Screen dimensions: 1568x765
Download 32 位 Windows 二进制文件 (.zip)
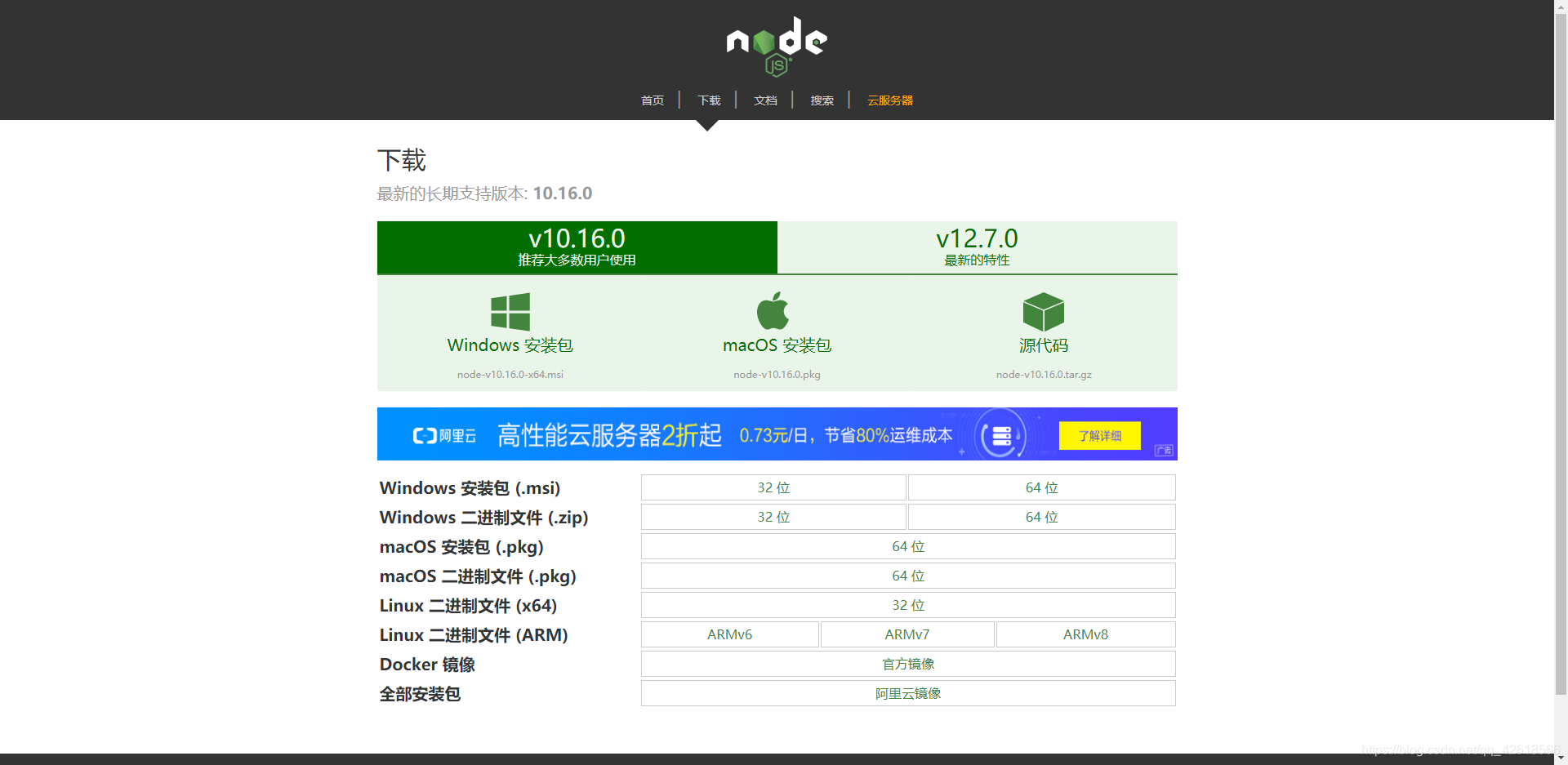(773, 517)
